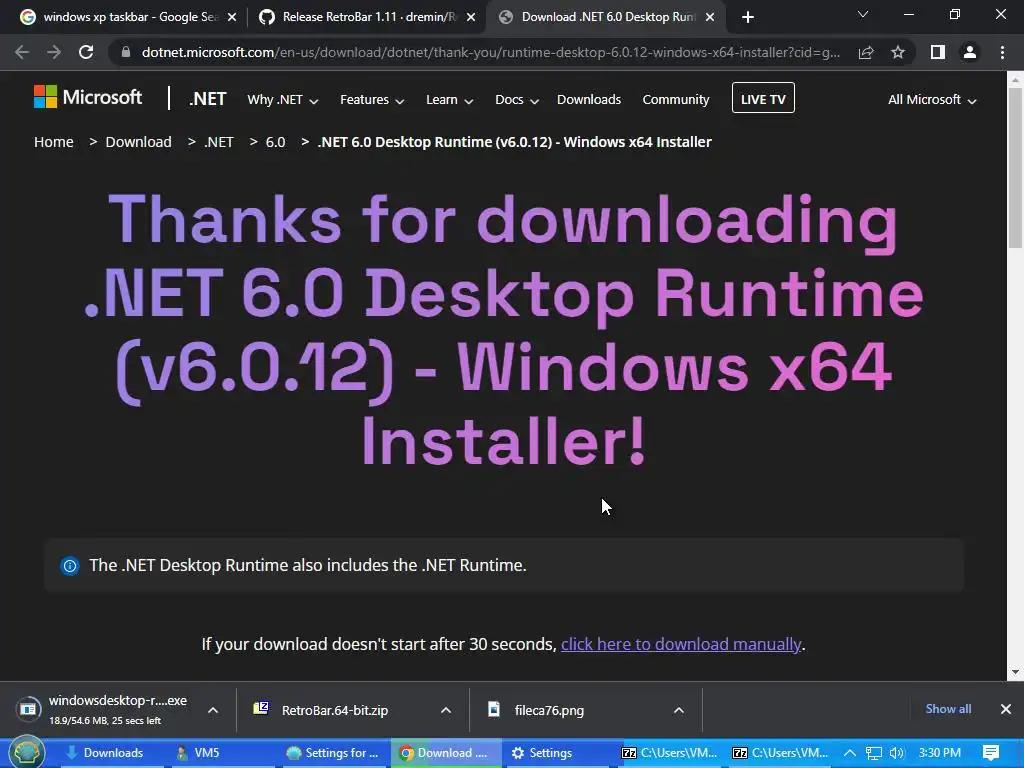
Task: Close the Google Search tab
Action: [231, 17]
